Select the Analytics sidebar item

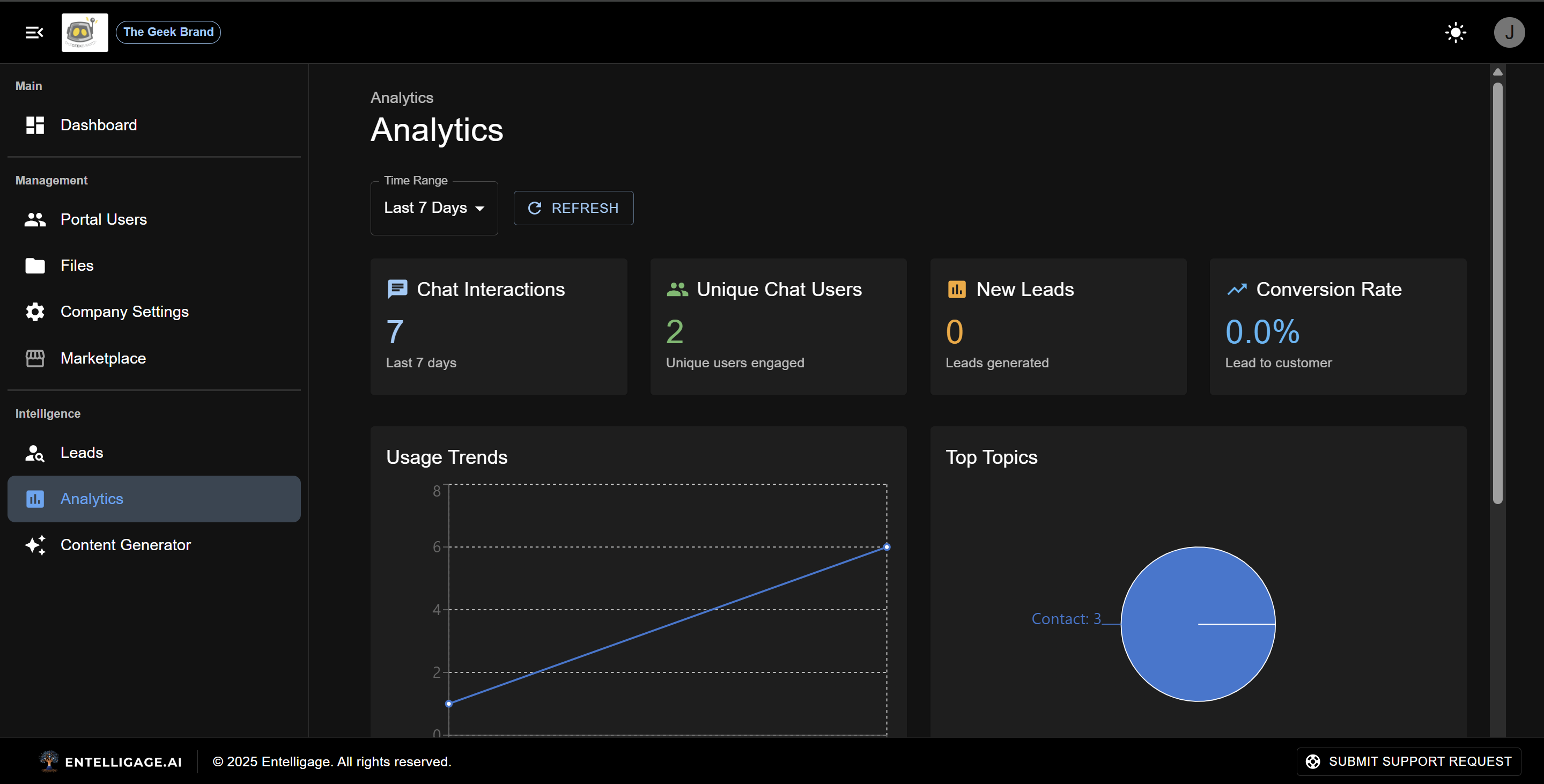[154, 499]
